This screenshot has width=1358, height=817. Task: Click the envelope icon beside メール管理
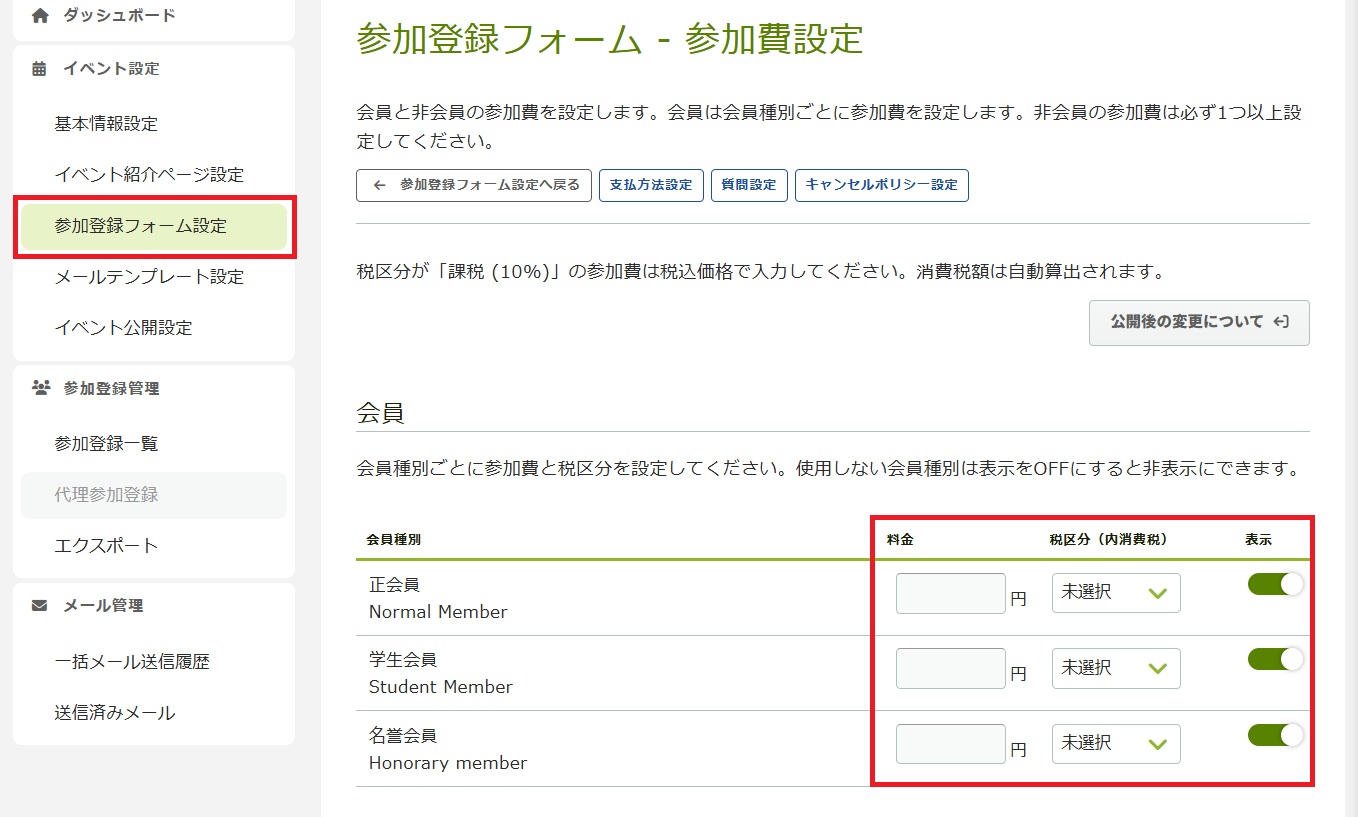pos(40,605)
